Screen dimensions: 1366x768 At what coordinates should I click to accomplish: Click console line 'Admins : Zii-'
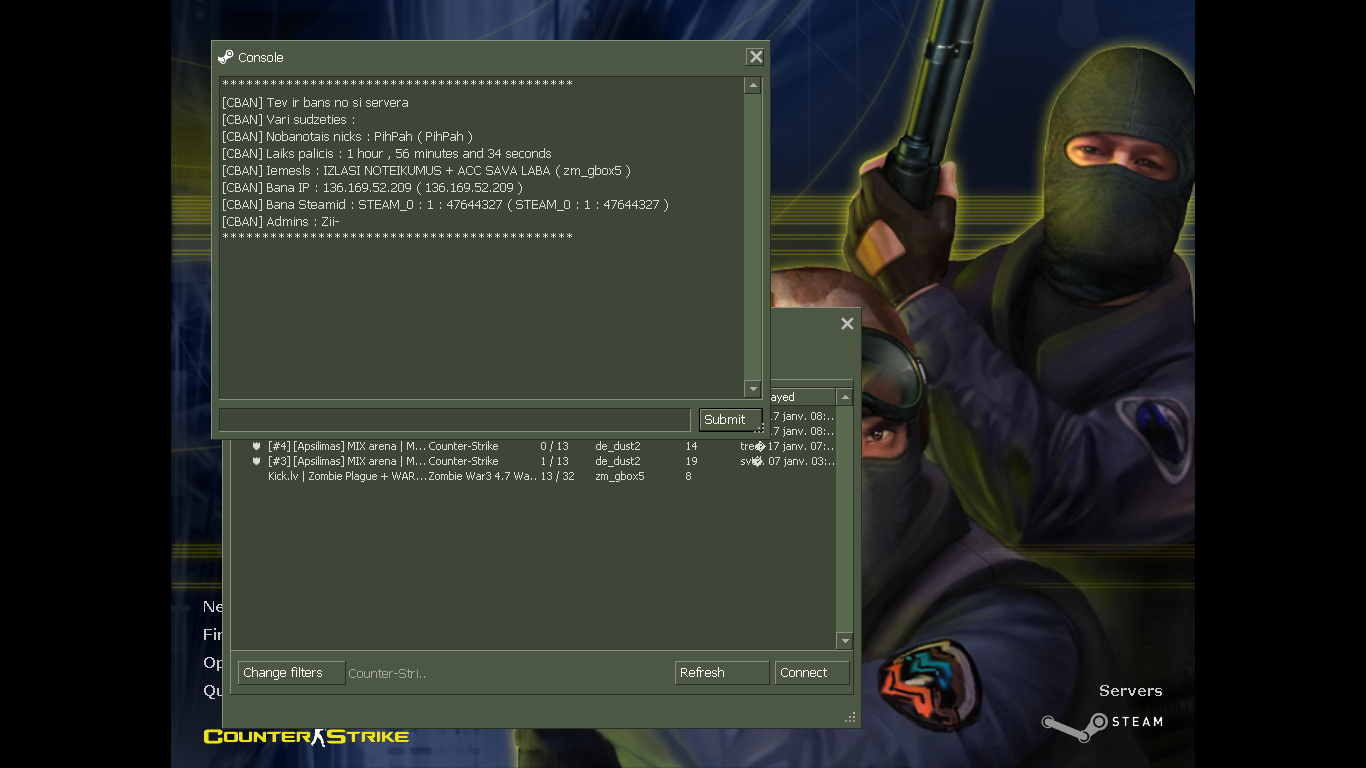[281, 221]
